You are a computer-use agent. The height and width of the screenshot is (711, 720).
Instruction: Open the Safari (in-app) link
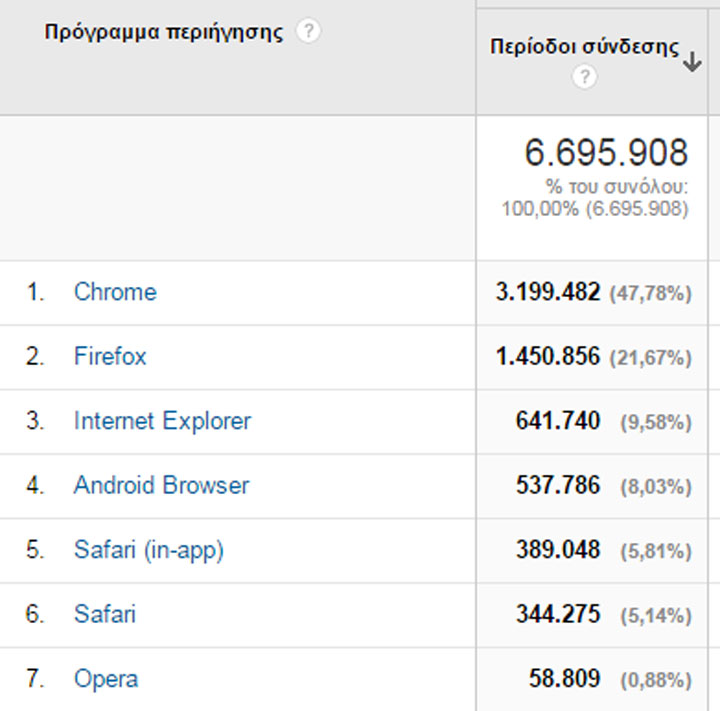[148, 550]
